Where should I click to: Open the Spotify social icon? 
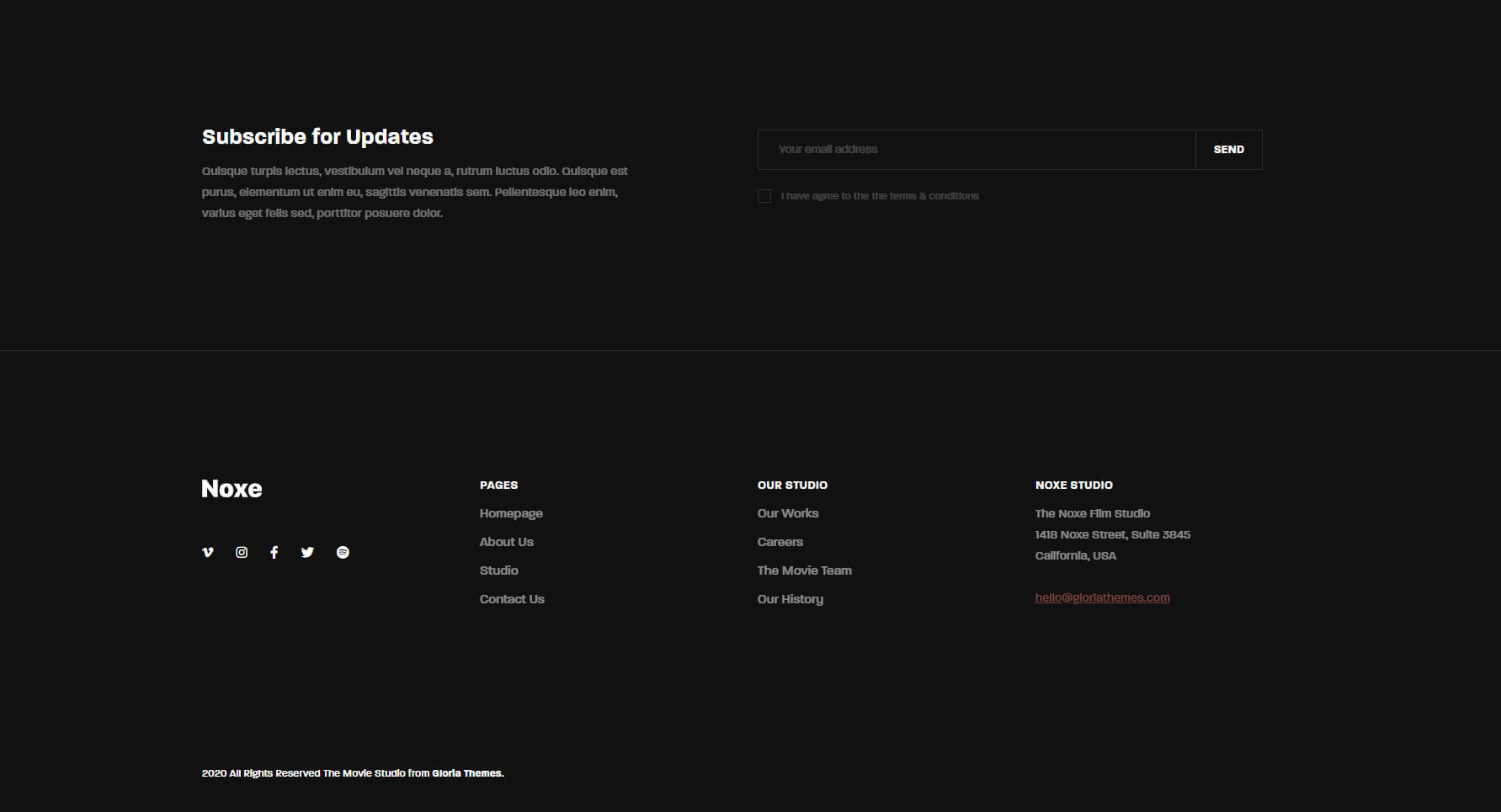coord(343,552)
